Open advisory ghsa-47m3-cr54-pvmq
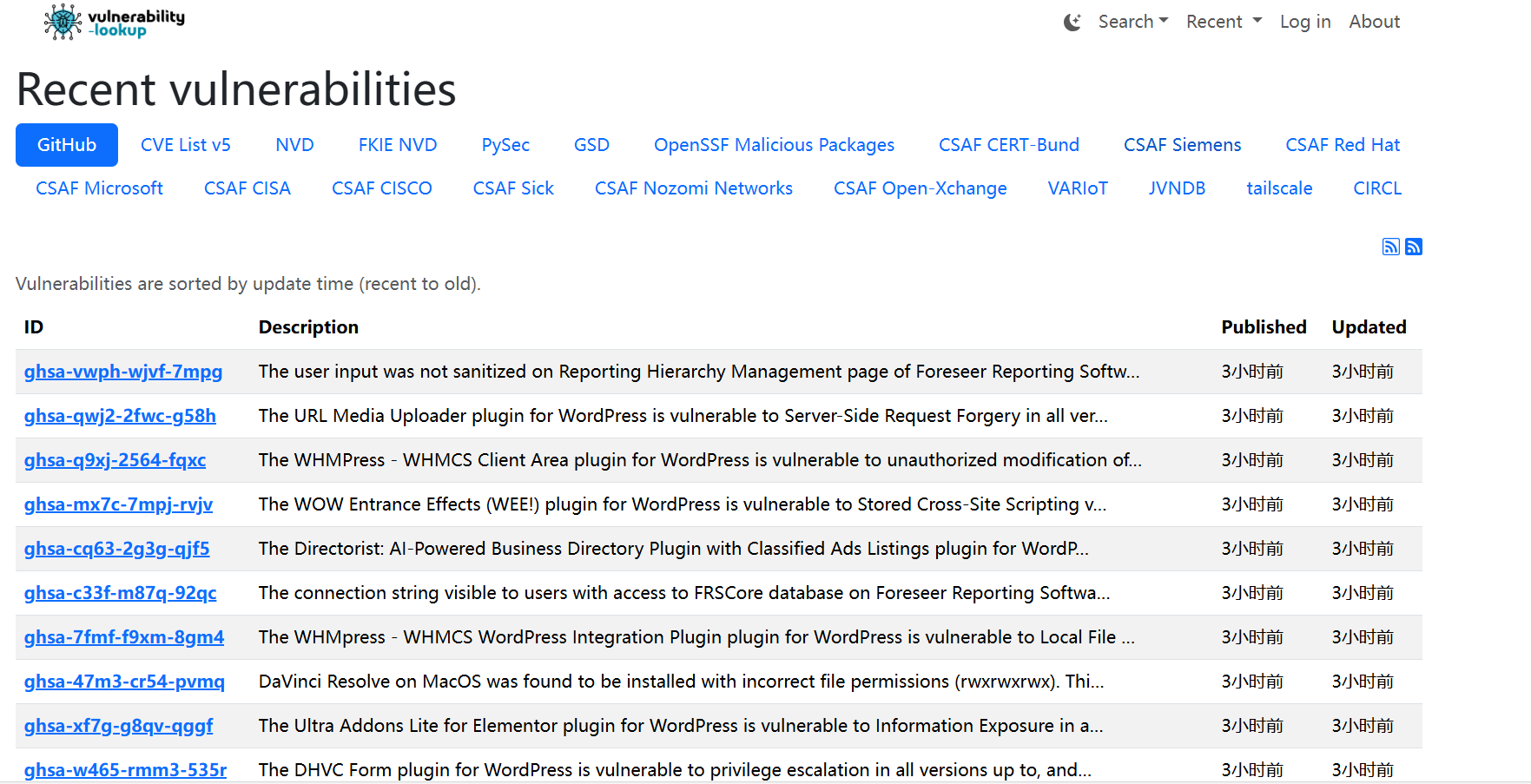Viewport: 1531px width, 784px height. (x=124, y=682)
